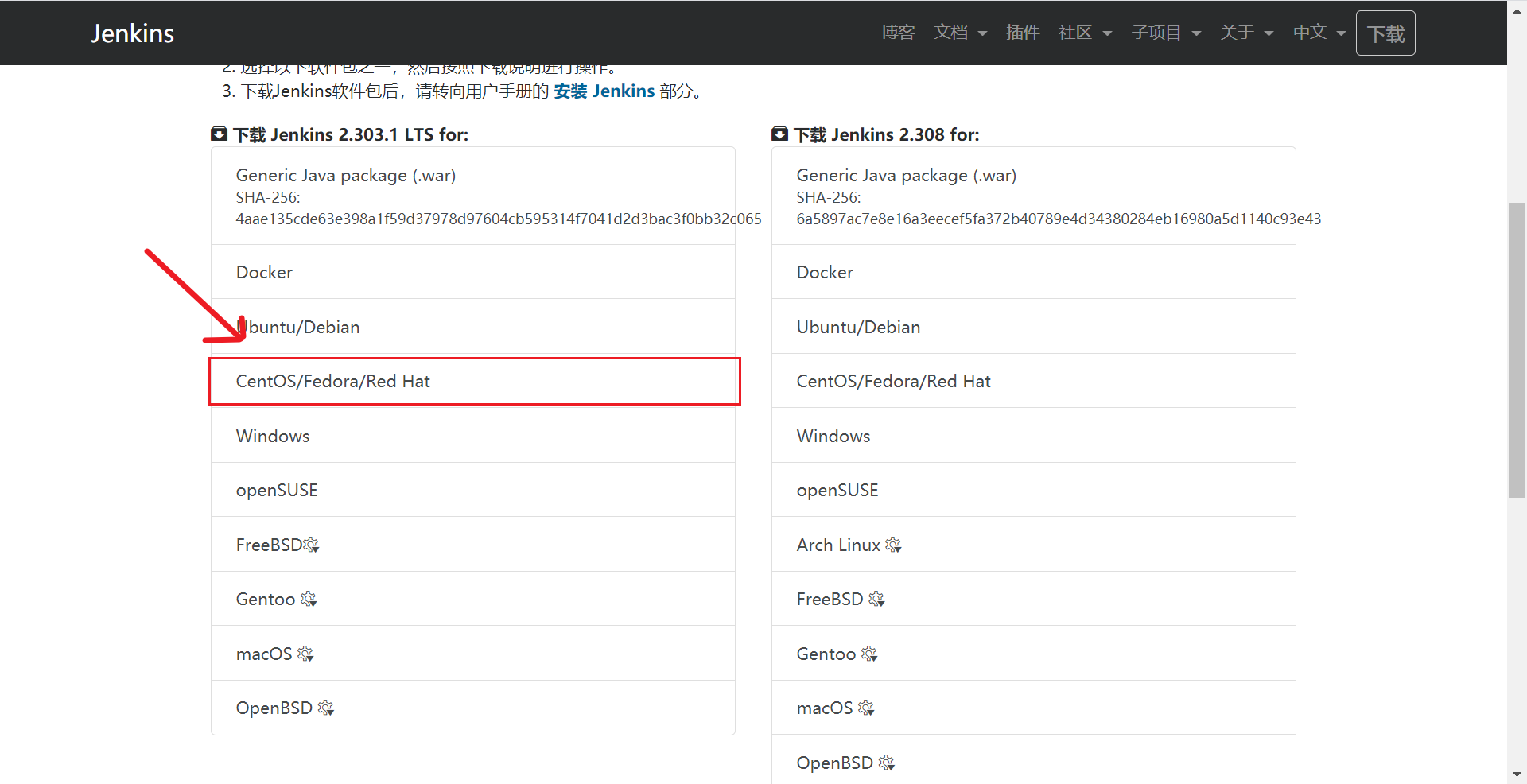Click gear icon beside weekly OpenBSD
The width and height of the screenshot is (1527, 784).
(x=887, y=763)
